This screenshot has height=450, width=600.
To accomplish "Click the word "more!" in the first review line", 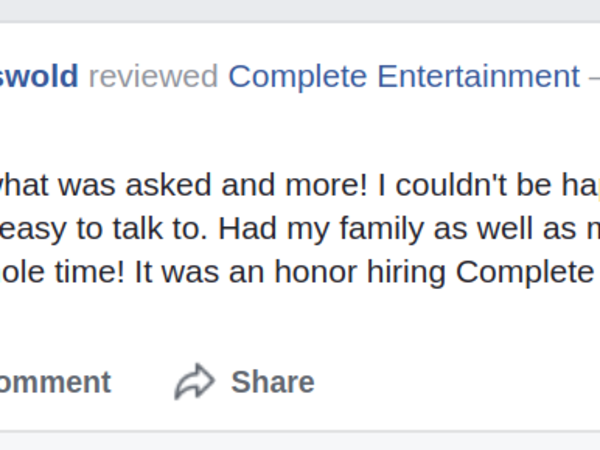I will 326,186.
